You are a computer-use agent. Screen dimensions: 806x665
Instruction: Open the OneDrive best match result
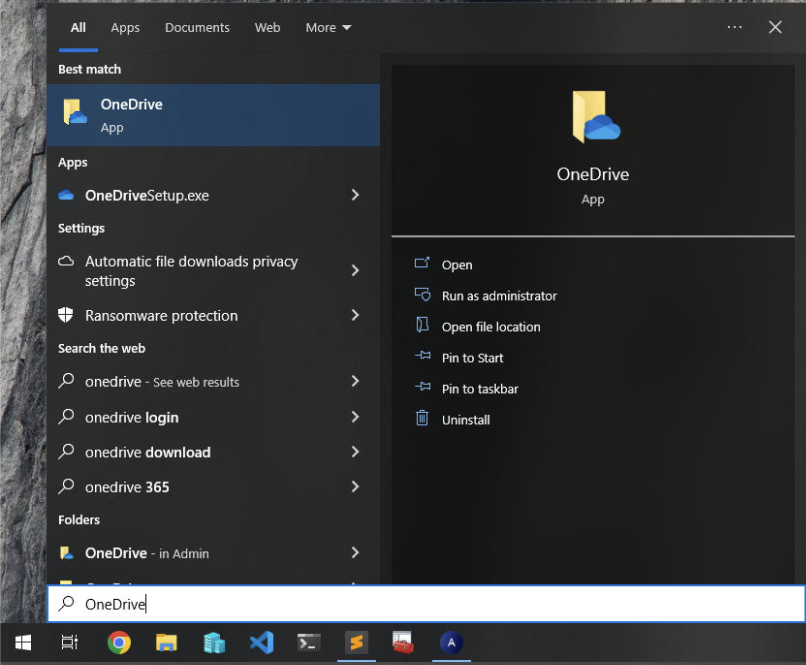tap(213, 115)
